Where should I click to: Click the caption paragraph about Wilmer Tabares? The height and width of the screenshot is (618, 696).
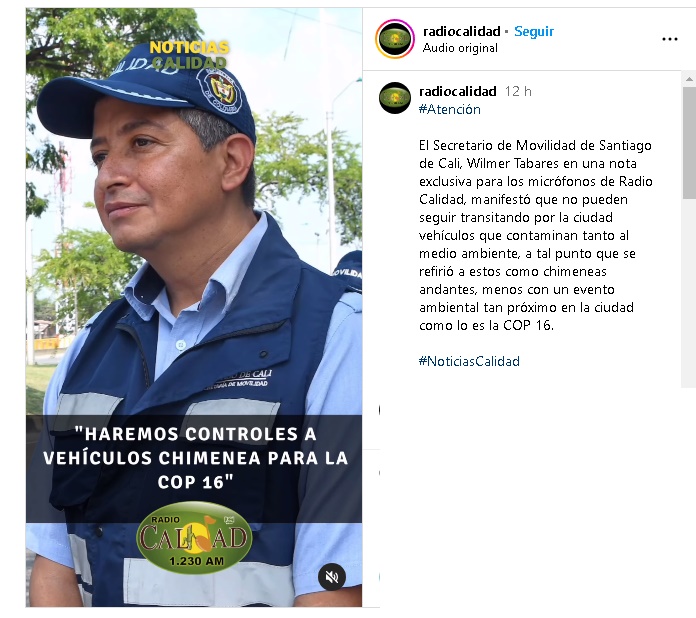535,235
